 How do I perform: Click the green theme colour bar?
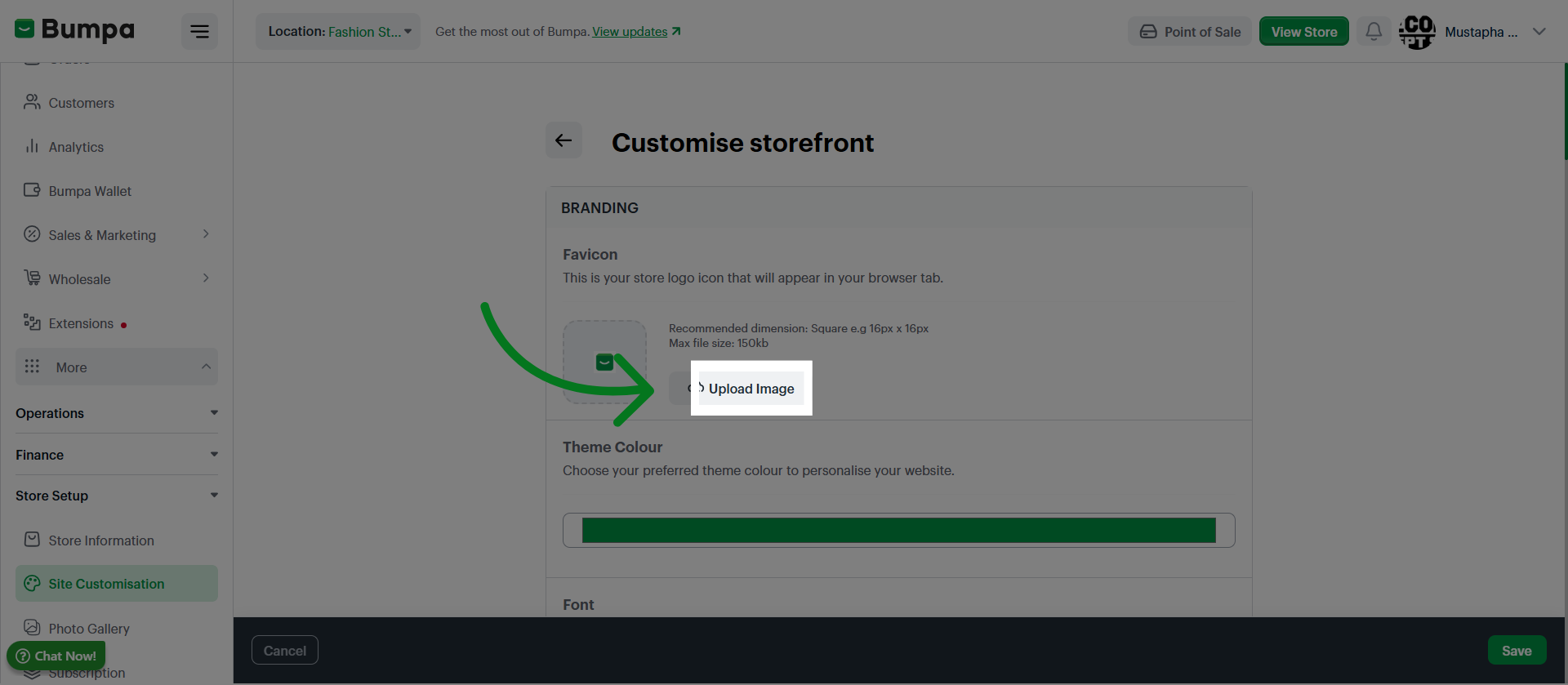pyautogui.click(x=899, y=531)
